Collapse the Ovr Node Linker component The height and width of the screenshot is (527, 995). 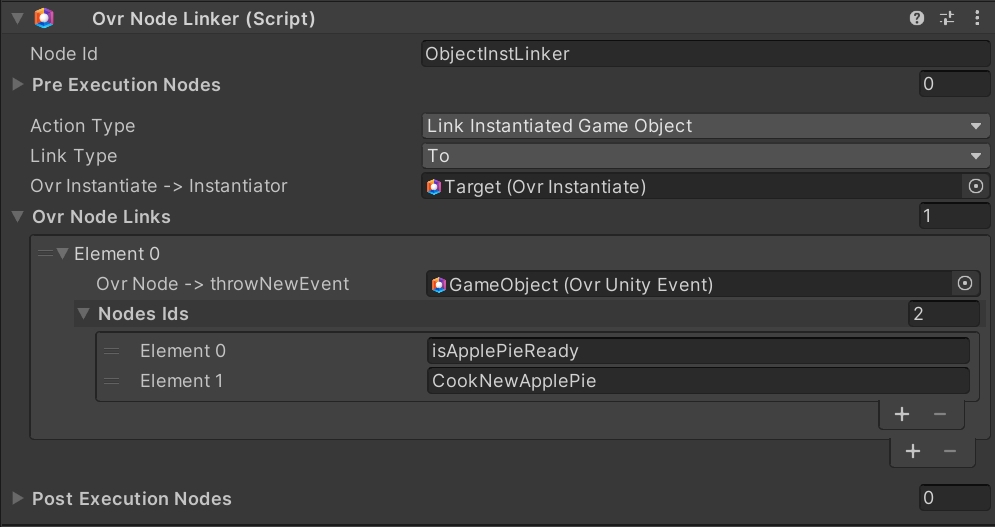point(17,18)
